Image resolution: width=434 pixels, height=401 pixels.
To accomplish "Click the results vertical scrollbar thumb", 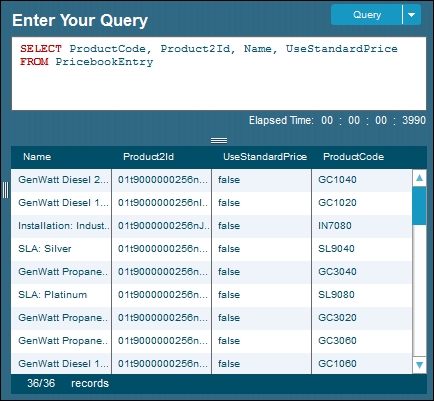I will pyautogui.click(x=419, y=206).
